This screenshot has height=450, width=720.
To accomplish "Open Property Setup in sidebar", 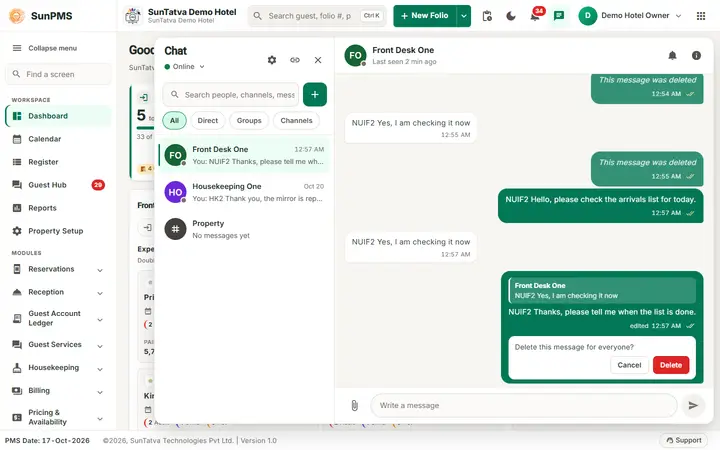I will (58, 231).
